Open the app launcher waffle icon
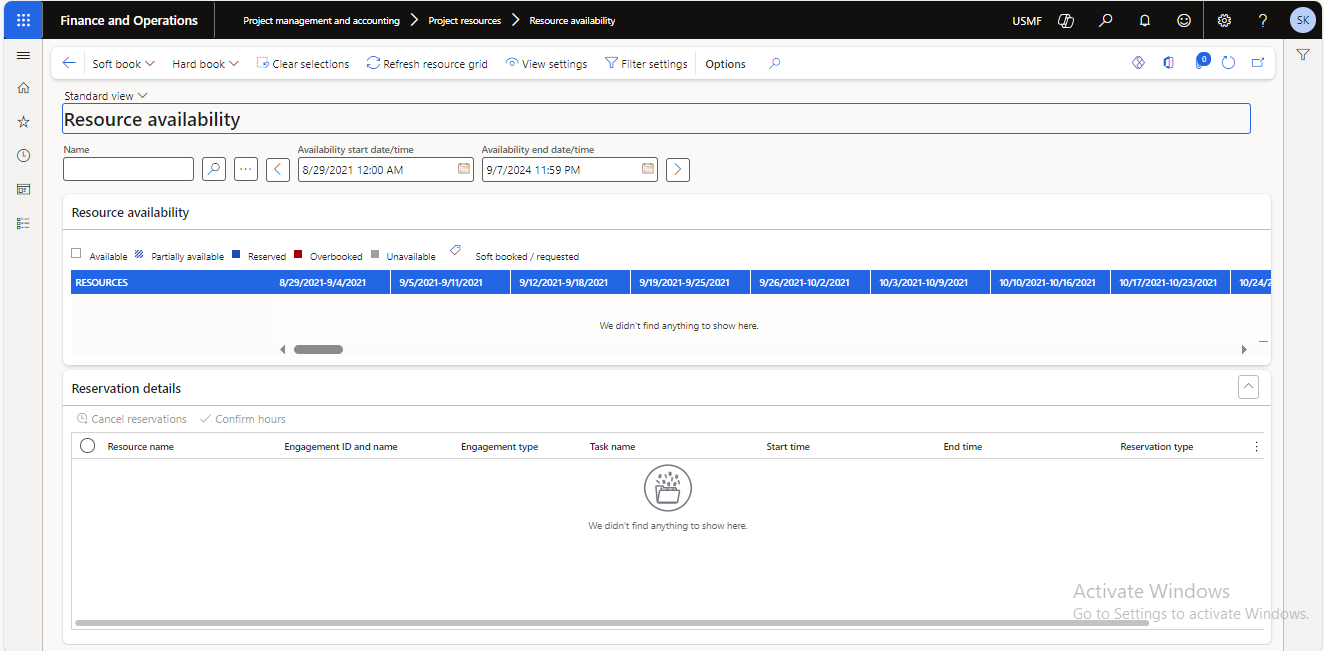The width and height of the screenshot is (1324, 651). 23,20
